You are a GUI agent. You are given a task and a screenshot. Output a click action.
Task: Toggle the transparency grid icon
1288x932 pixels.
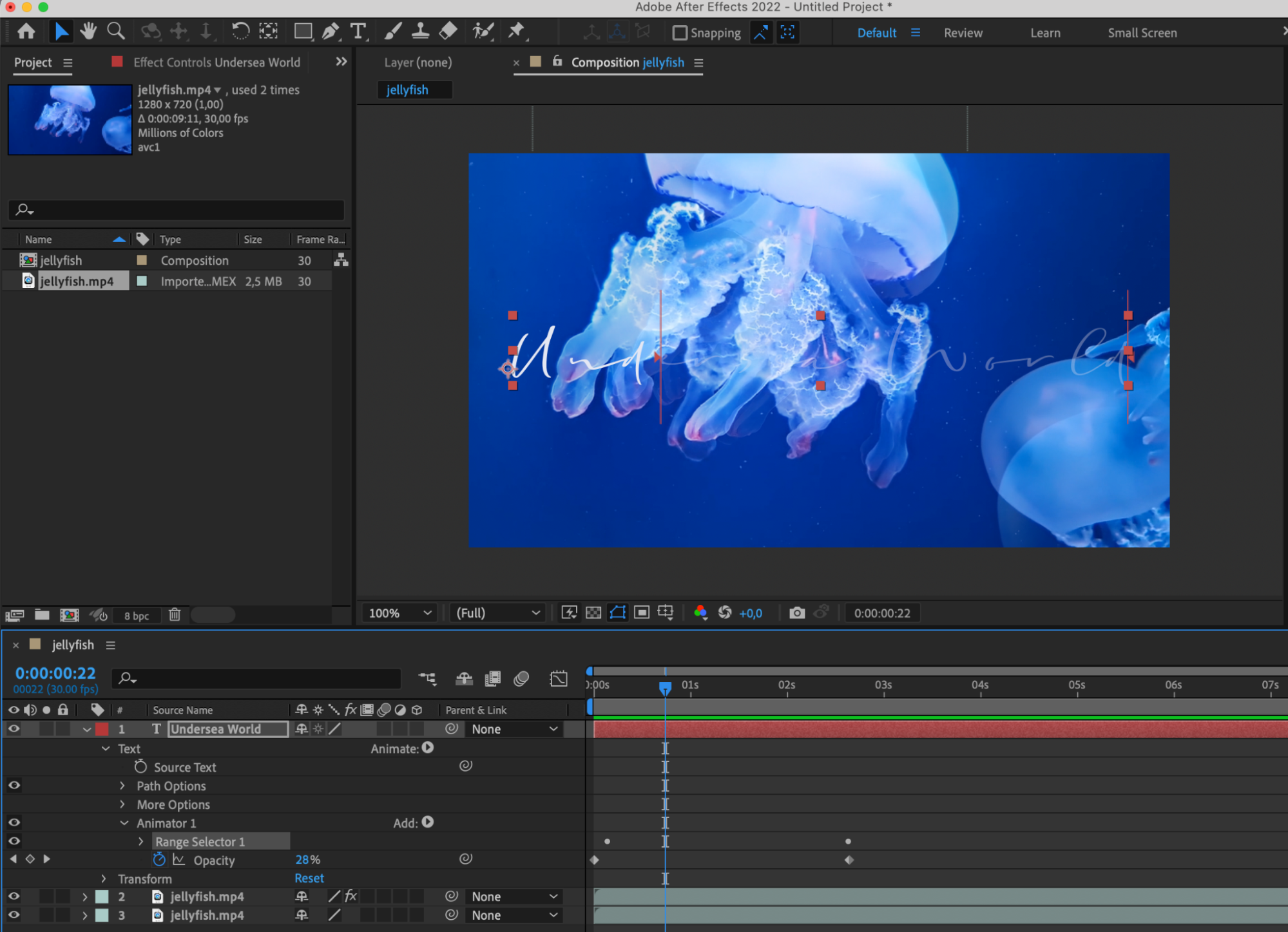point(593,613)
